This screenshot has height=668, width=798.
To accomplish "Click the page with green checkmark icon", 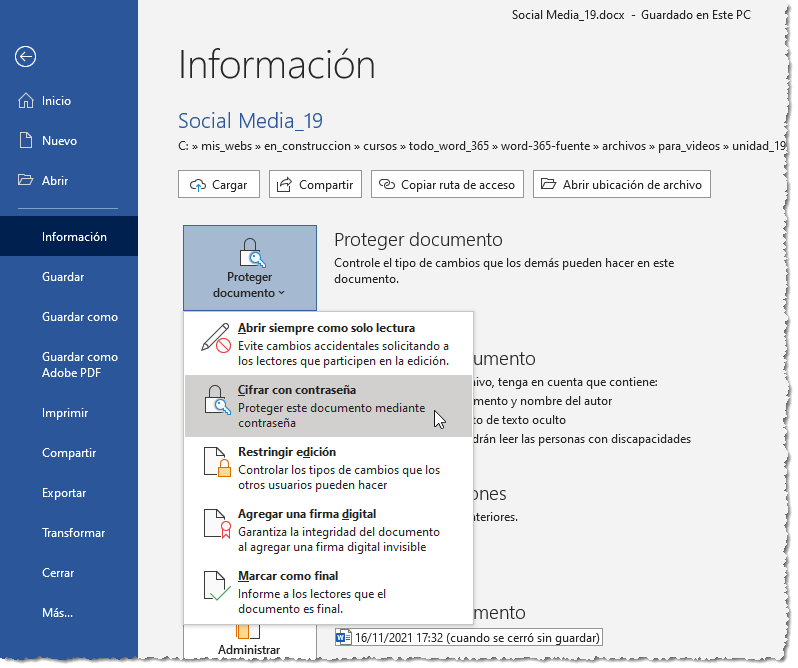I will (x=216, y=586).
